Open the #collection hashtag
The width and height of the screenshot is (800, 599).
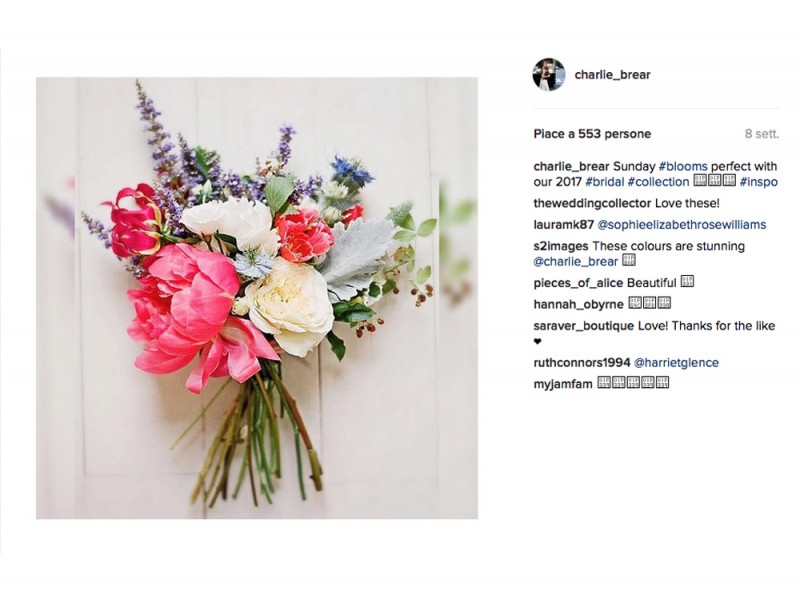pos(658,182)
